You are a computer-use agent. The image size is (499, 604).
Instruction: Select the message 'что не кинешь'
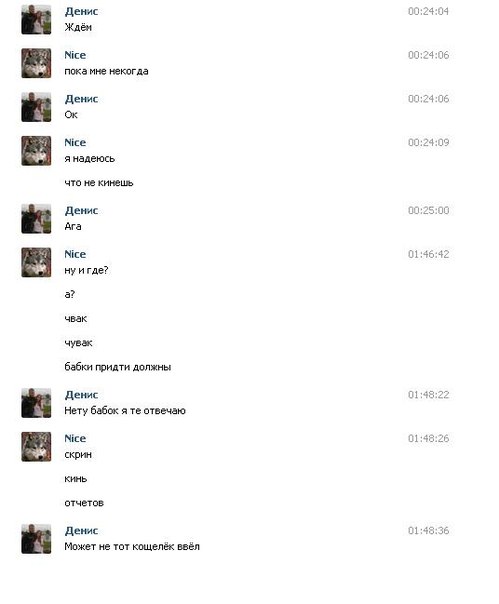(x=99, y=183)
